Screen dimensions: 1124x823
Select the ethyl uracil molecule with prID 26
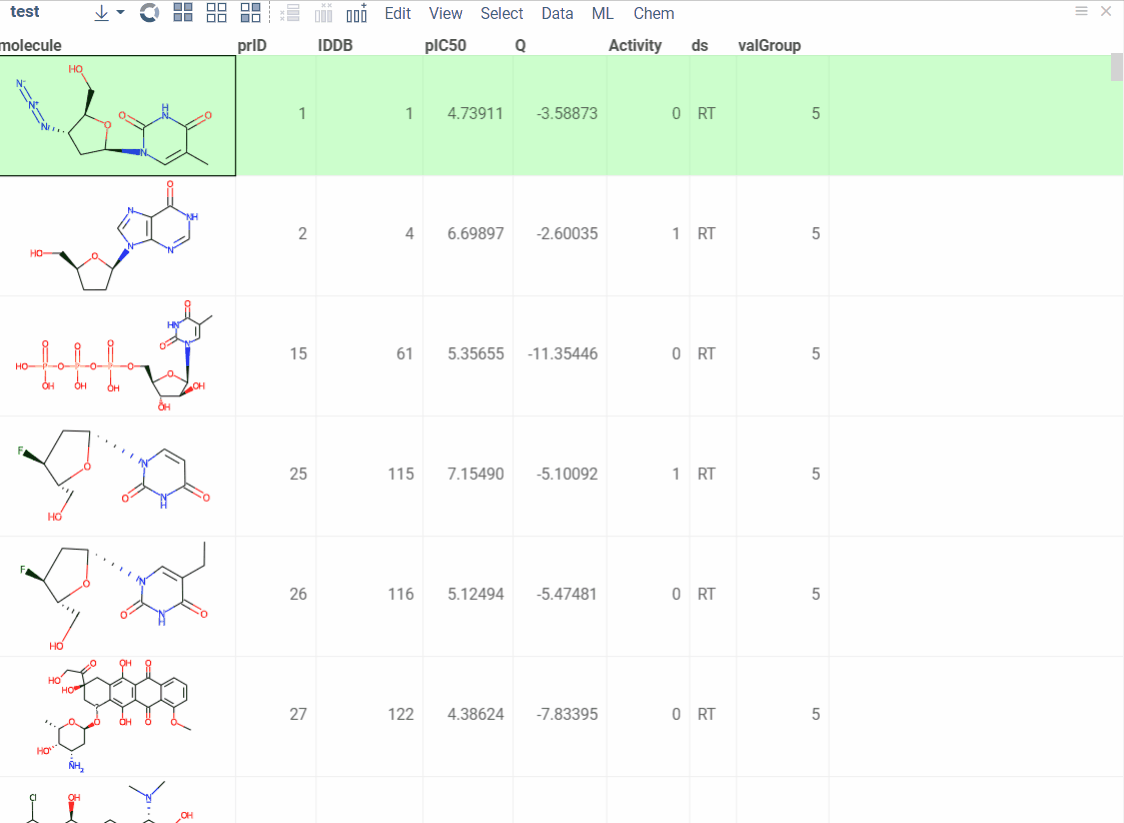[118, 596]
